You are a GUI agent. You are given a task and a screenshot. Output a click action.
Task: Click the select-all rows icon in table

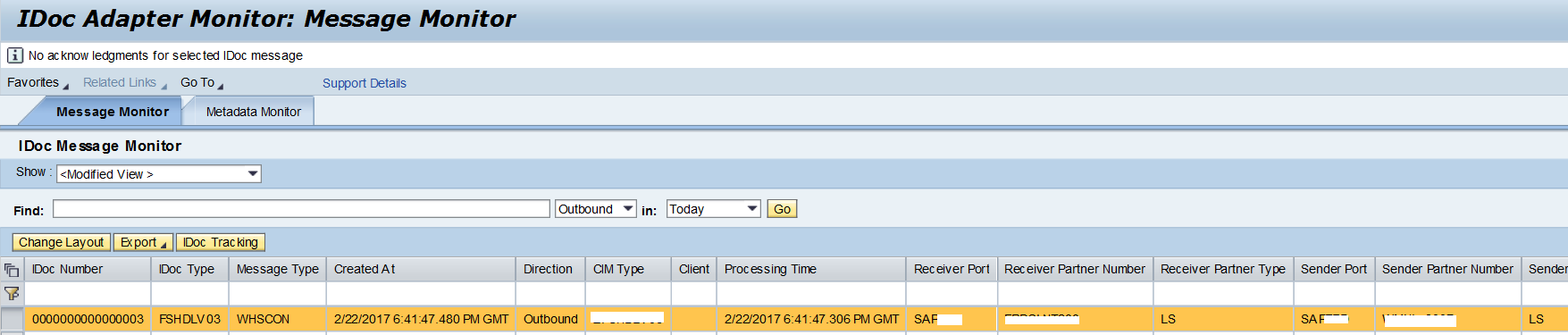point(12,270)
